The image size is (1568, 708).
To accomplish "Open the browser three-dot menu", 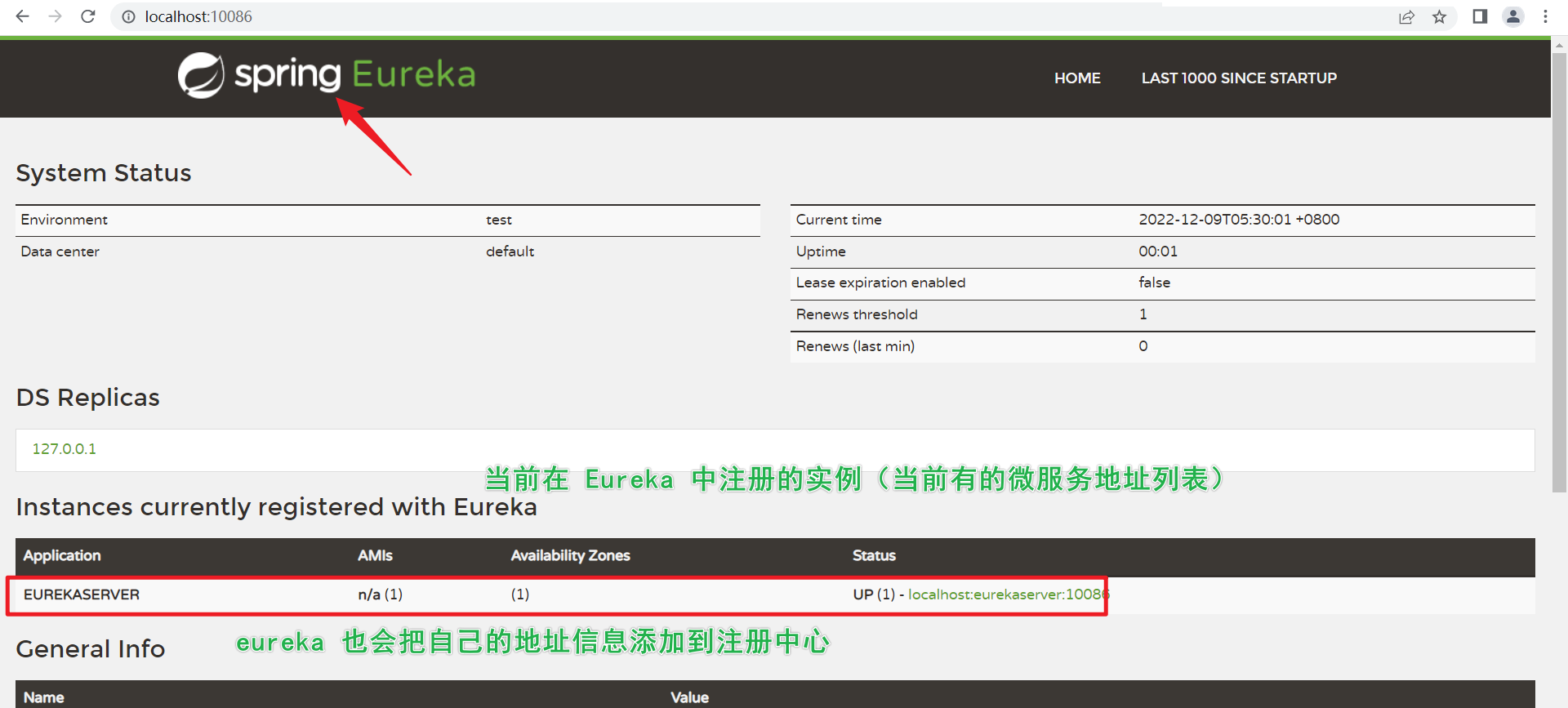I will [x=1545, y=16].
